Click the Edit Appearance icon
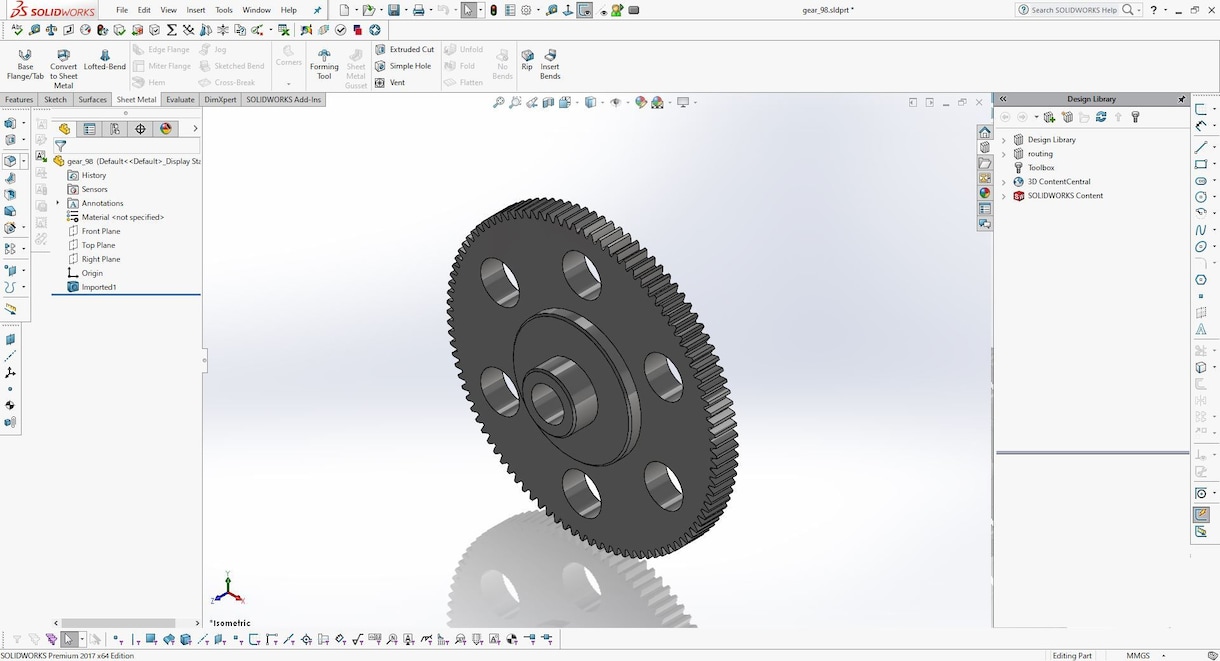Screen dimensions: 1220x661 click(640, 102)
